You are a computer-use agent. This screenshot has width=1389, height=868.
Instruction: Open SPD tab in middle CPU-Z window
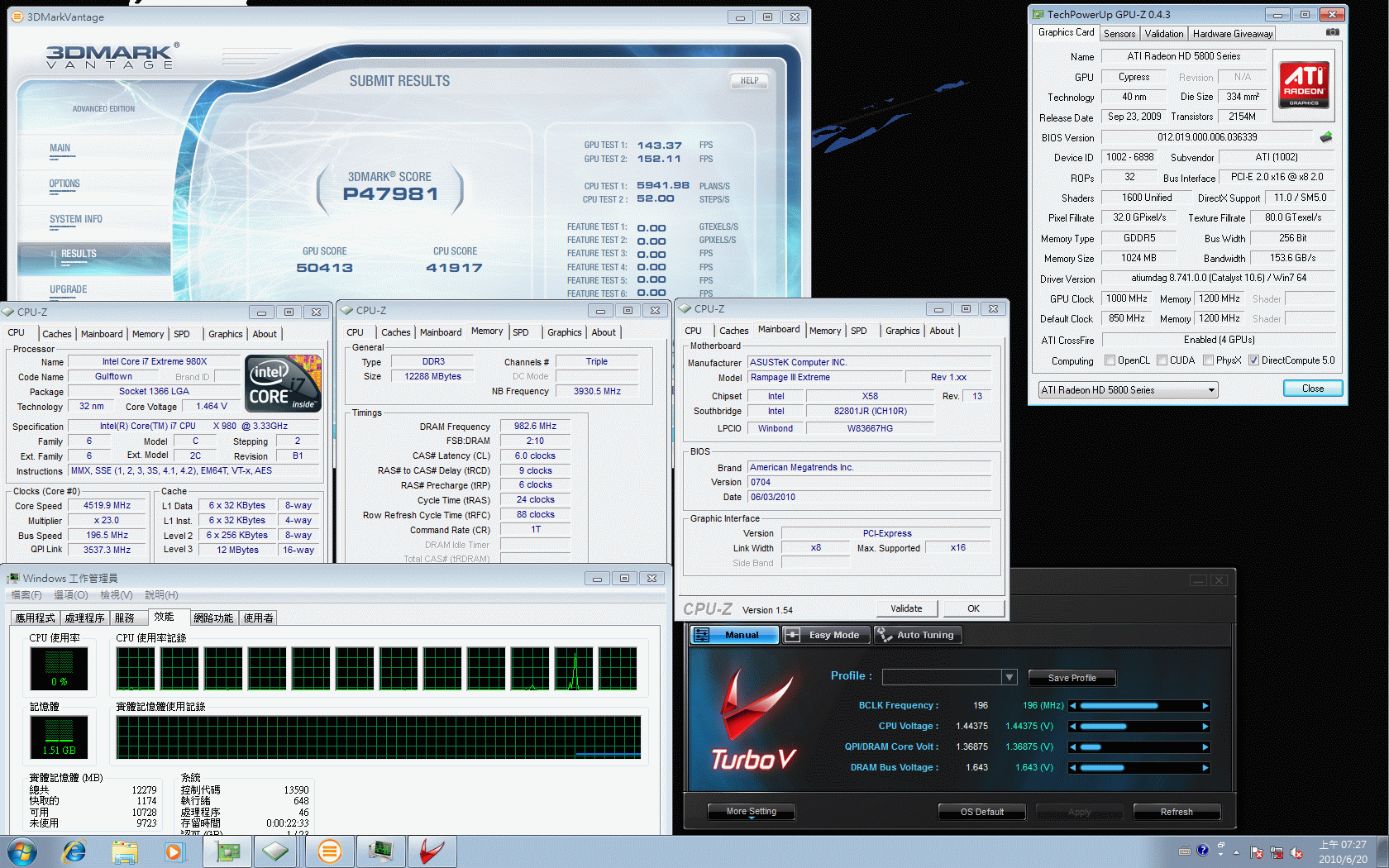(521, 332)
